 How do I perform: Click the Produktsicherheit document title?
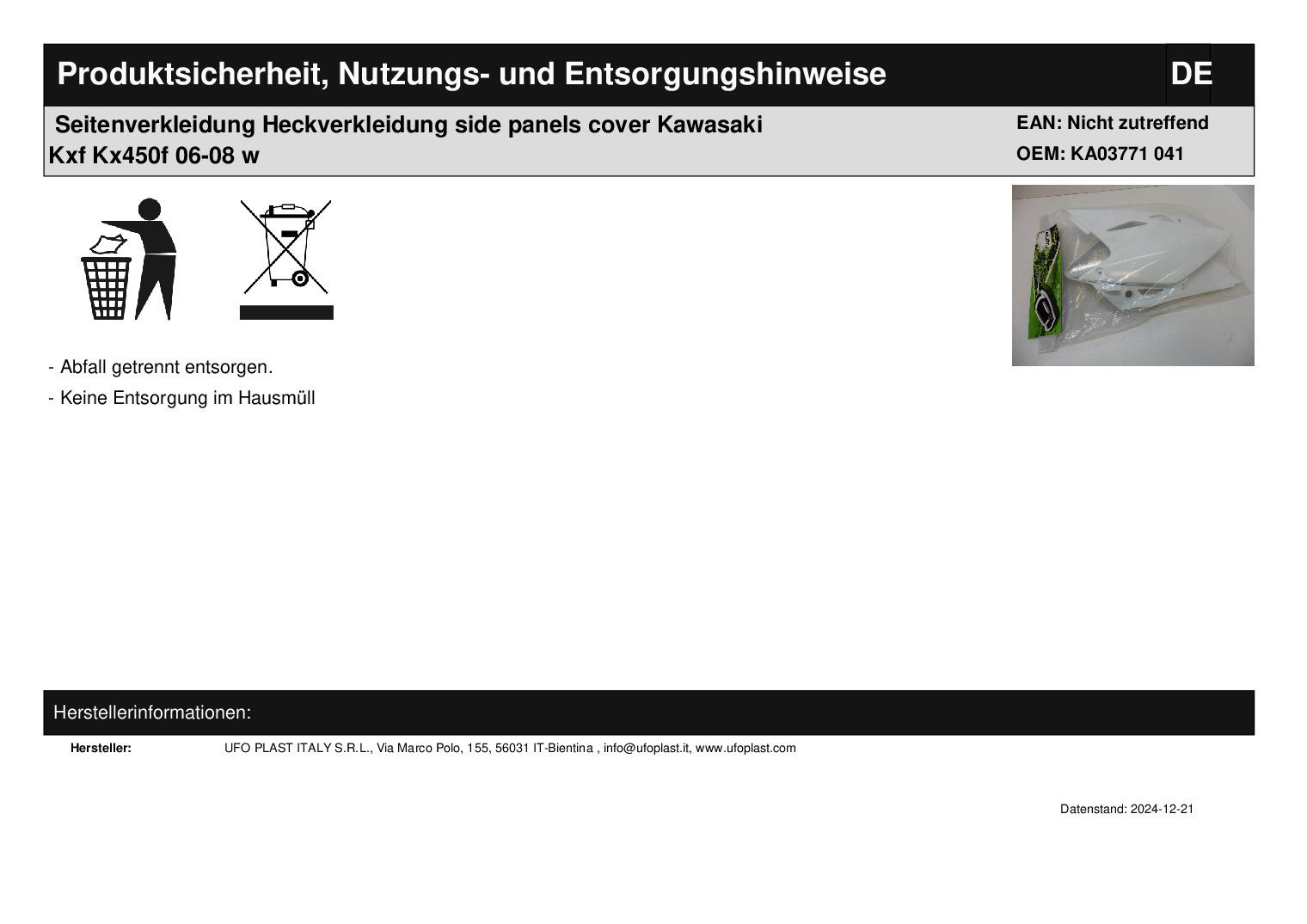coord(471,74)
